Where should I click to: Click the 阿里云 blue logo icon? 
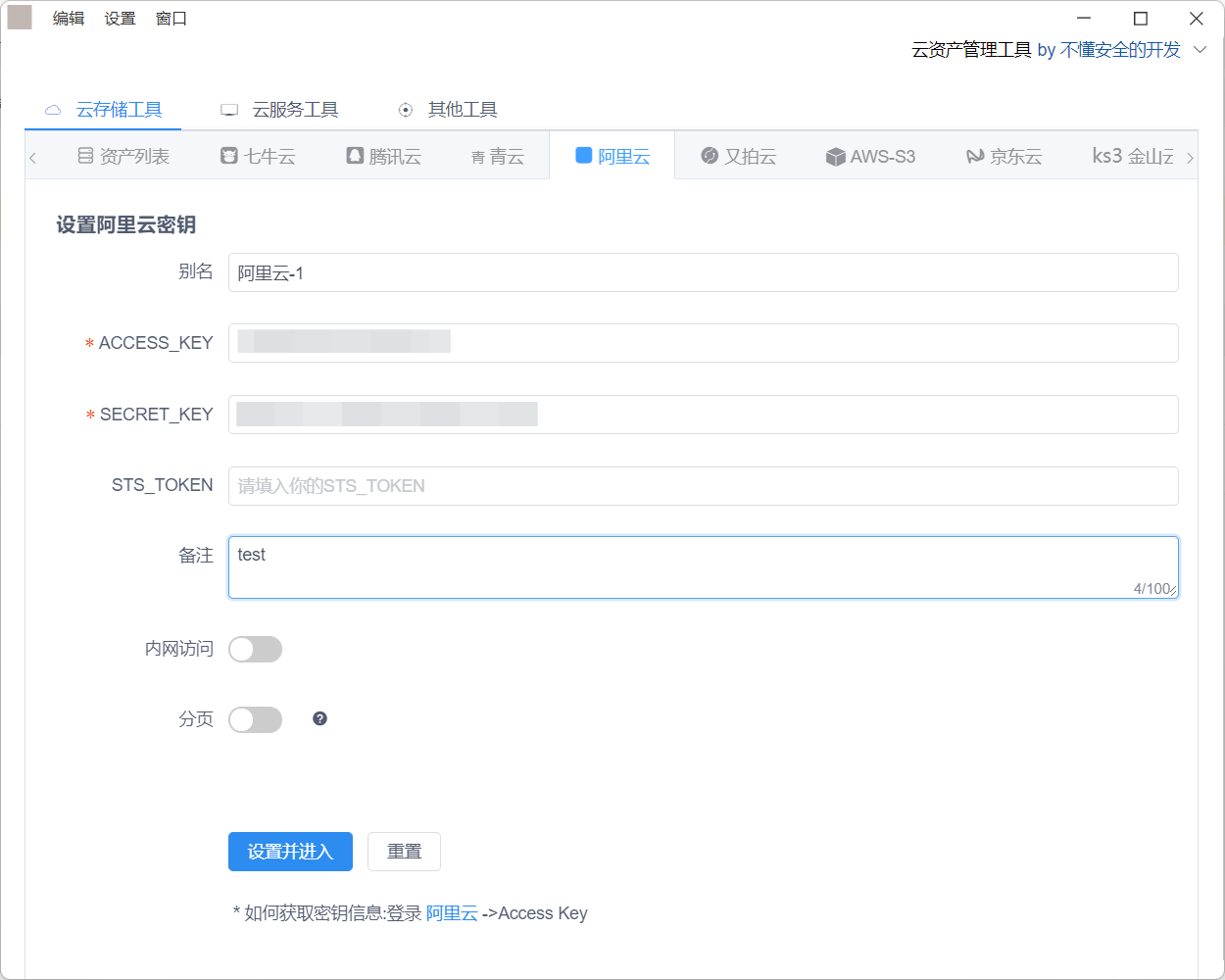coord(583,155)
